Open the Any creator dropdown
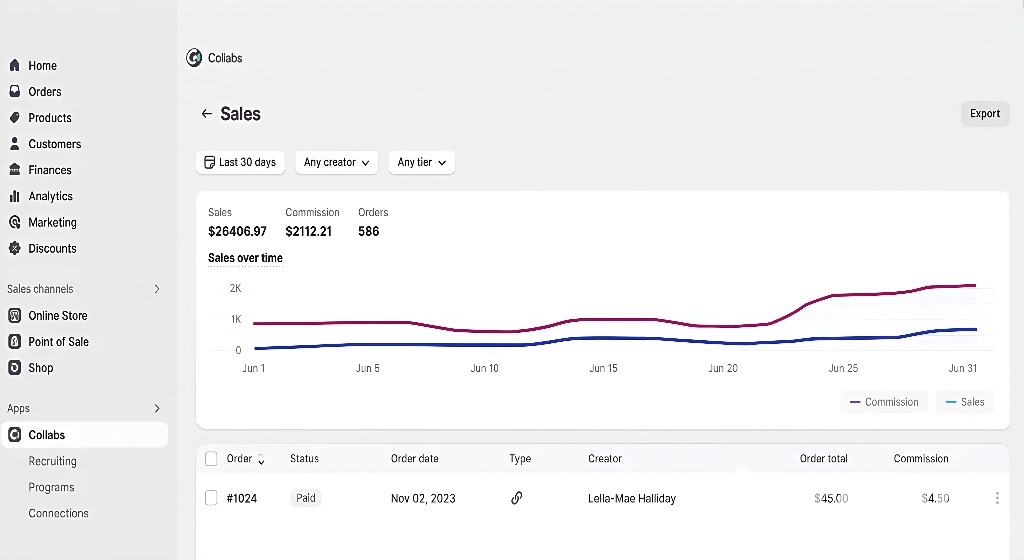This screenshot has height=560, width=1024. tap(336, 163)
